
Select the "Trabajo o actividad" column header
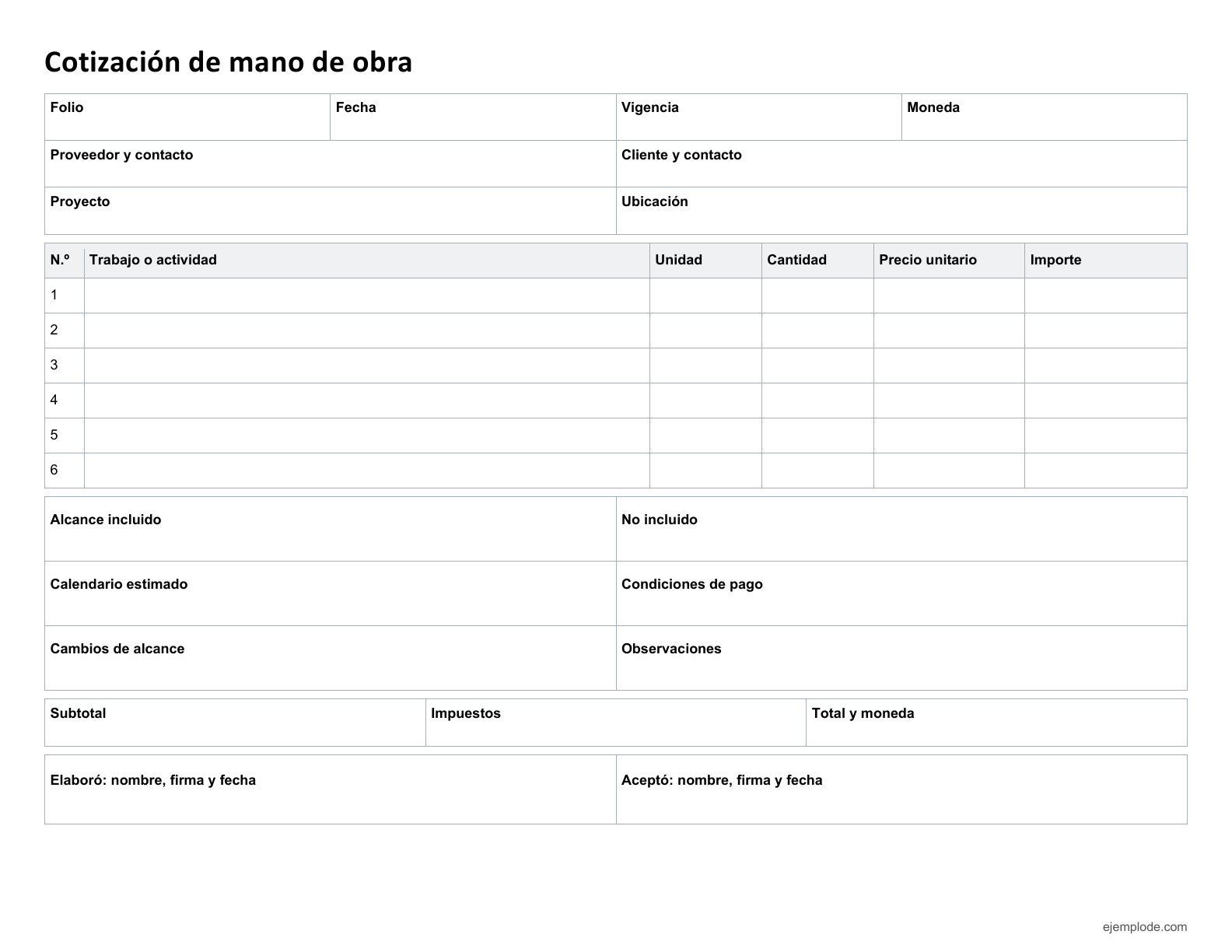coord(153,260)
